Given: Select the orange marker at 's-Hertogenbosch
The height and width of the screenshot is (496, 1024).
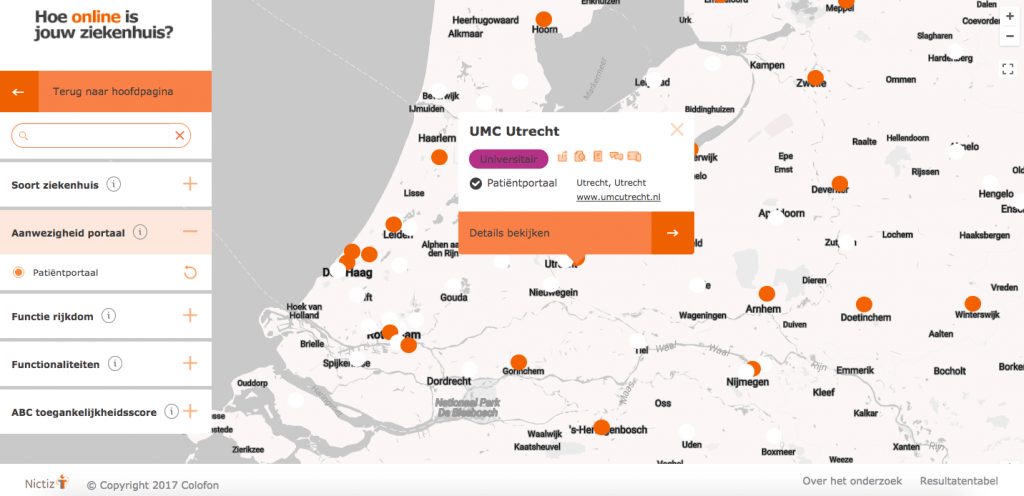Looking at the screenshot, I should tap(601, 427).
